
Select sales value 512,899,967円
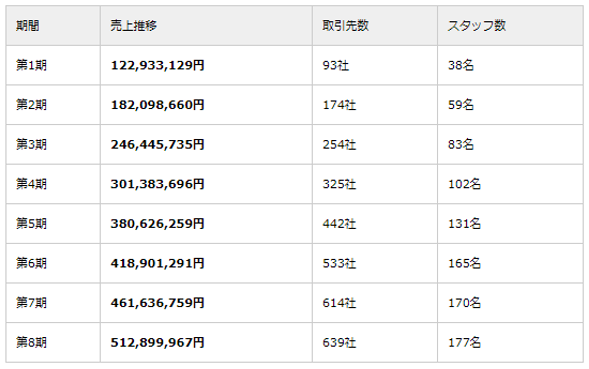157,343
